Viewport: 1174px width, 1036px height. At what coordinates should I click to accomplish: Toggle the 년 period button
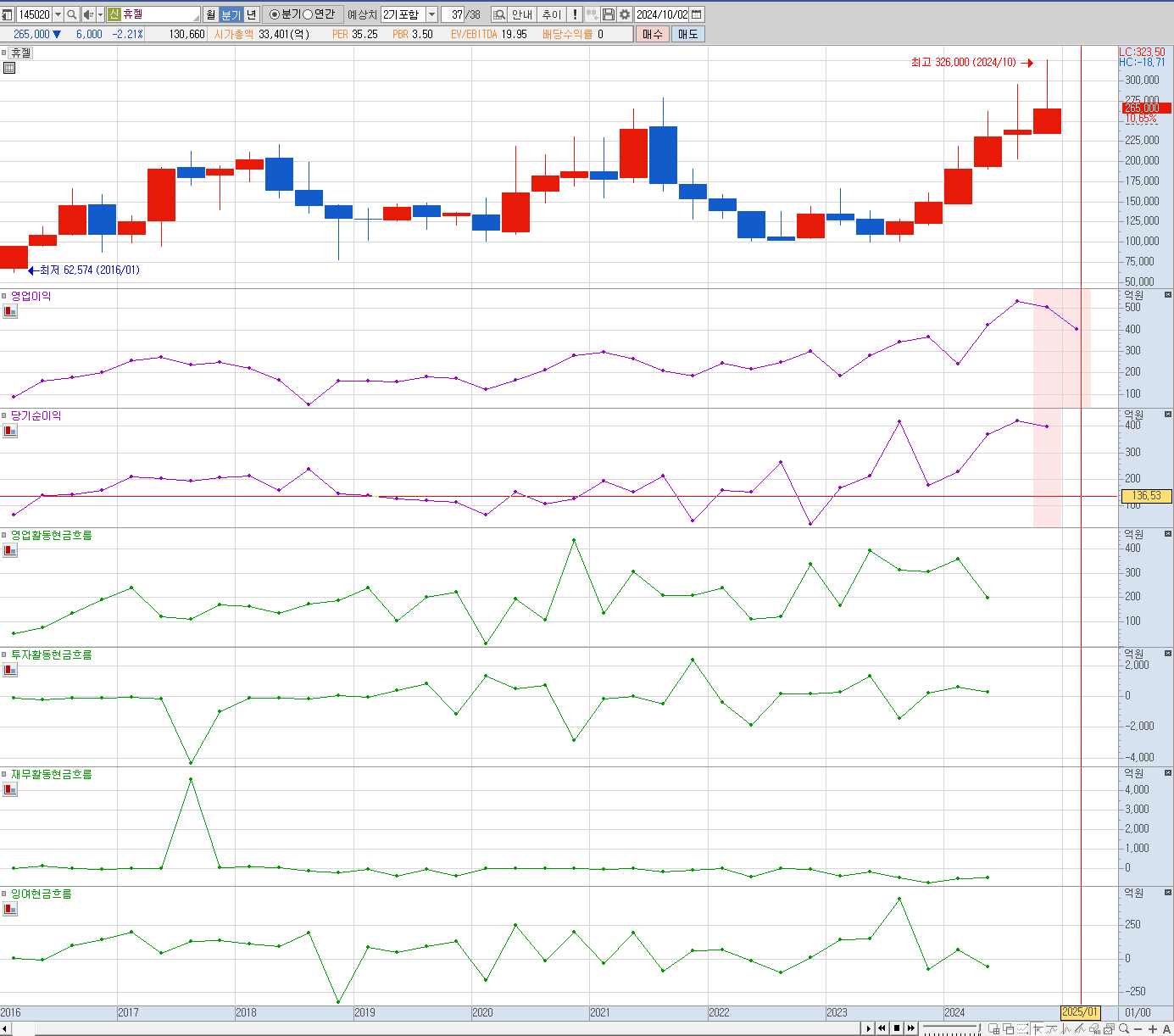pos(251,14)
